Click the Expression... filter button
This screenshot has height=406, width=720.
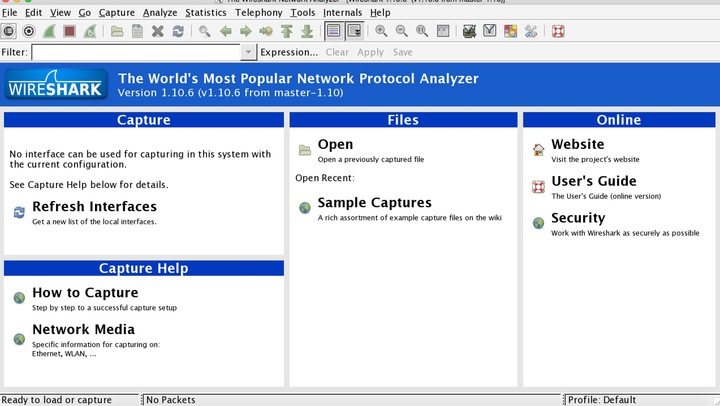pyautogui.click(x=289, y=52)
